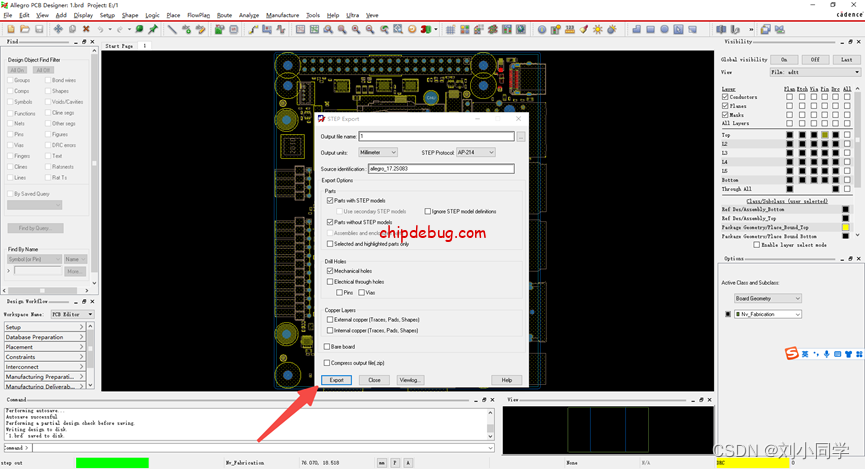Click the Open folder toolbar icon
865x469 pixels.
24,29
